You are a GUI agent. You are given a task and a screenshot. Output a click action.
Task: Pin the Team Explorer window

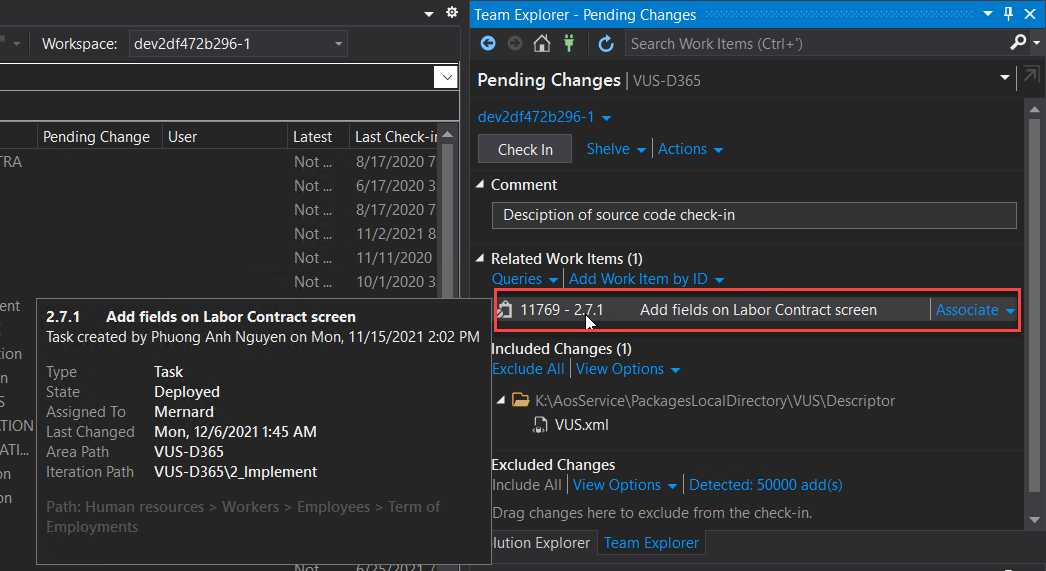1009,14
